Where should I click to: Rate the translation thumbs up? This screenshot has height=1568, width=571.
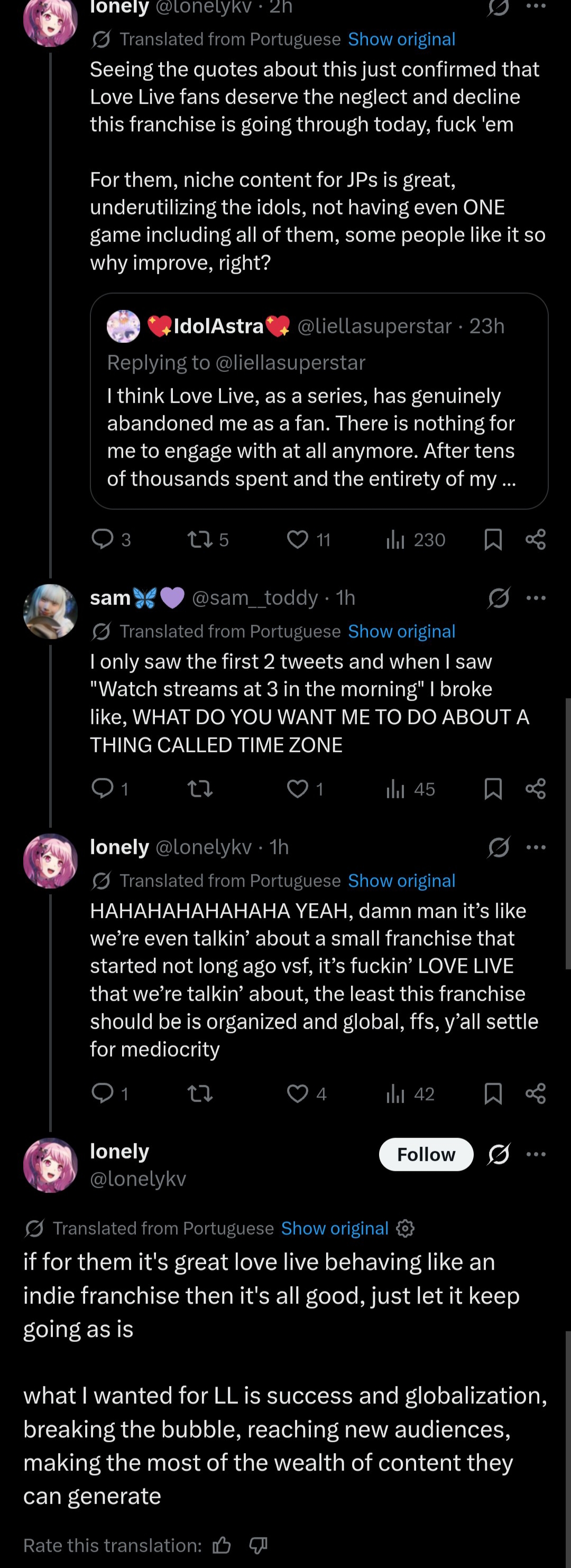click(221, 1545)
